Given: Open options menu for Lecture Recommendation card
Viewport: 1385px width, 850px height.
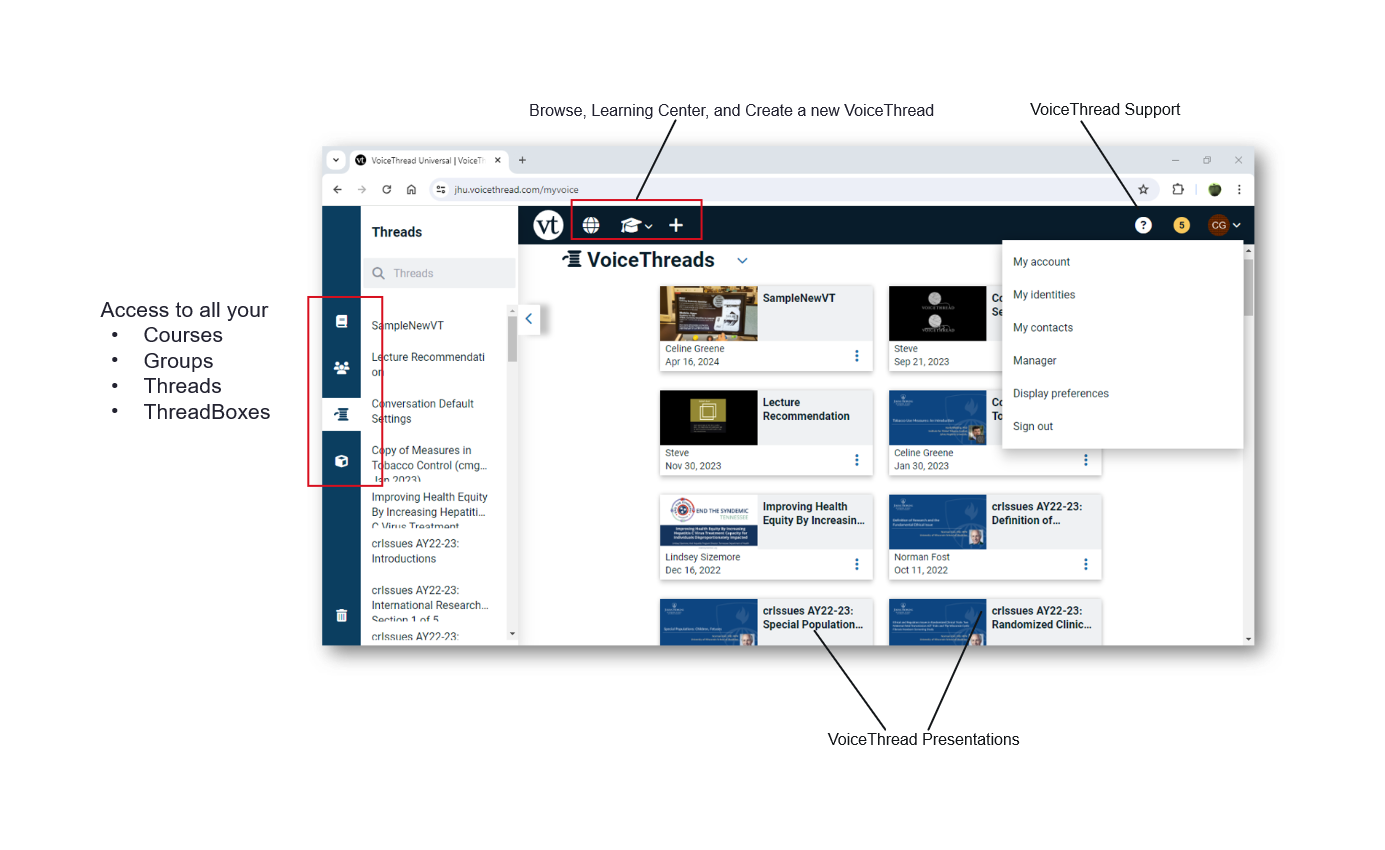Looking at the screenshot, I should pos(857,459).
